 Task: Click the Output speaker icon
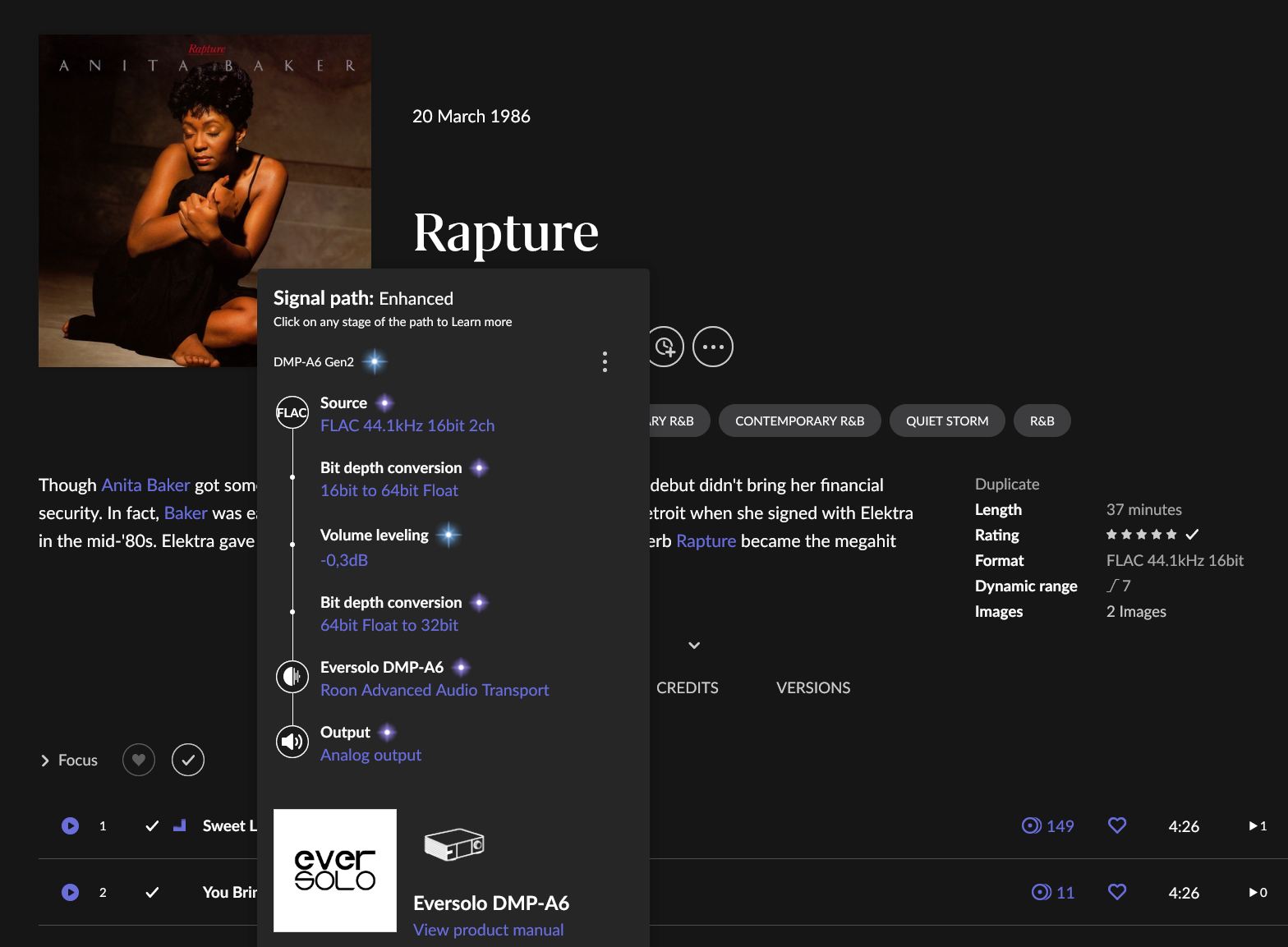click(x=292, y=742)
